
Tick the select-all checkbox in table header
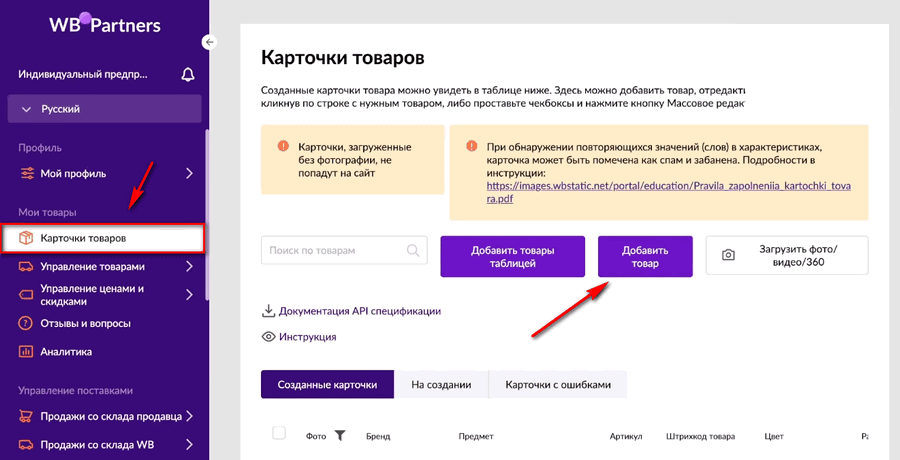(x=279, y=433)
